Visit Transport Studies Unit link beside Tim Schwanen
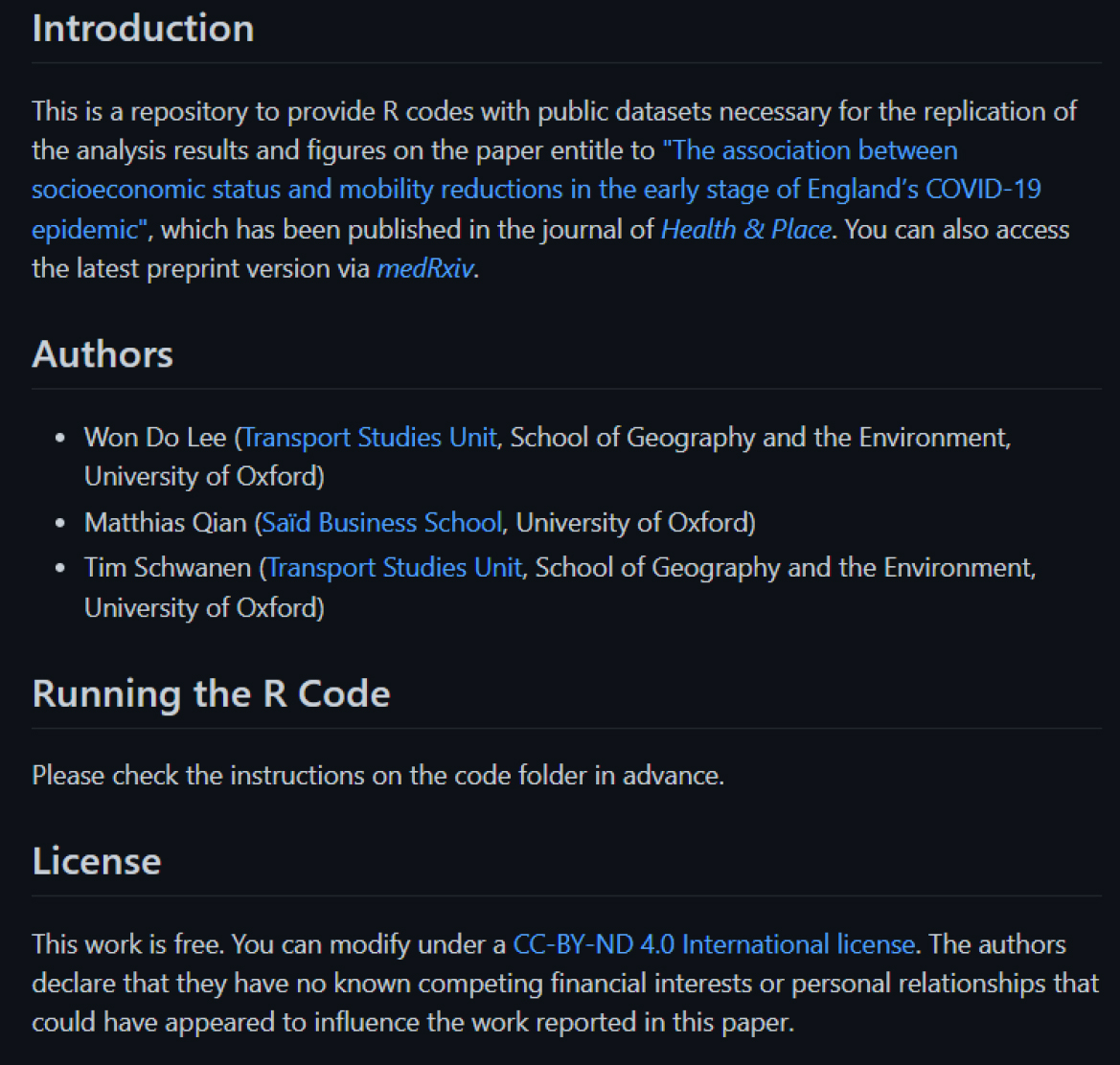Image resolution: width=1120 pixels, height=1065 pixels. (x=395, y=568)
